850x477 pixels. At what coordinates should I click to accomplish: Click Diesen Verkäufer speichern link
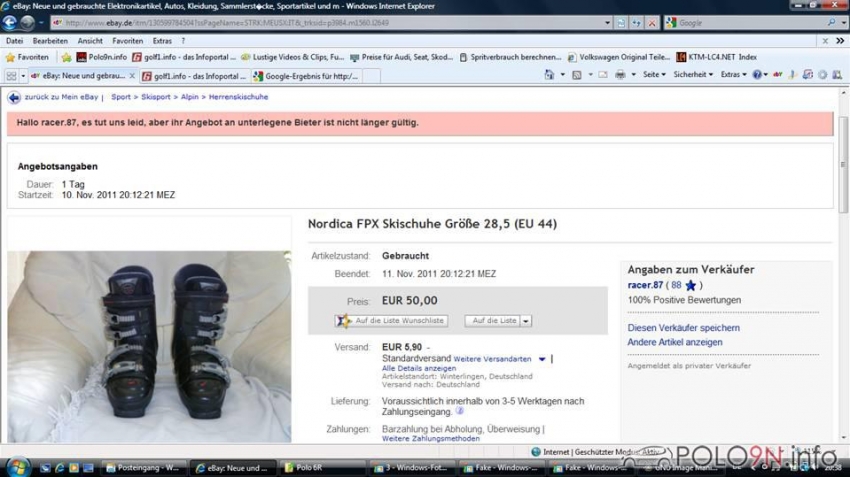(x=684, y=328)
